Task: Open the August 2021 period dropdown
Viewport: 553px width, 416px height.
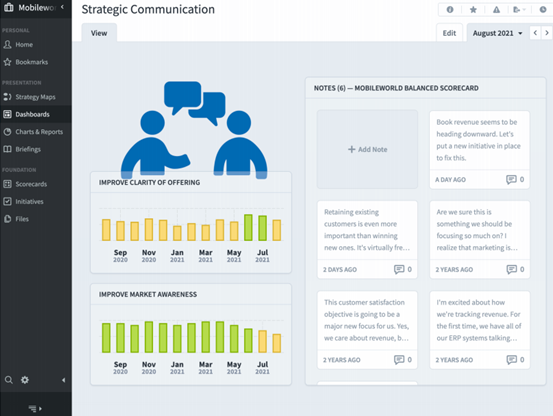Action: [497, 33]
